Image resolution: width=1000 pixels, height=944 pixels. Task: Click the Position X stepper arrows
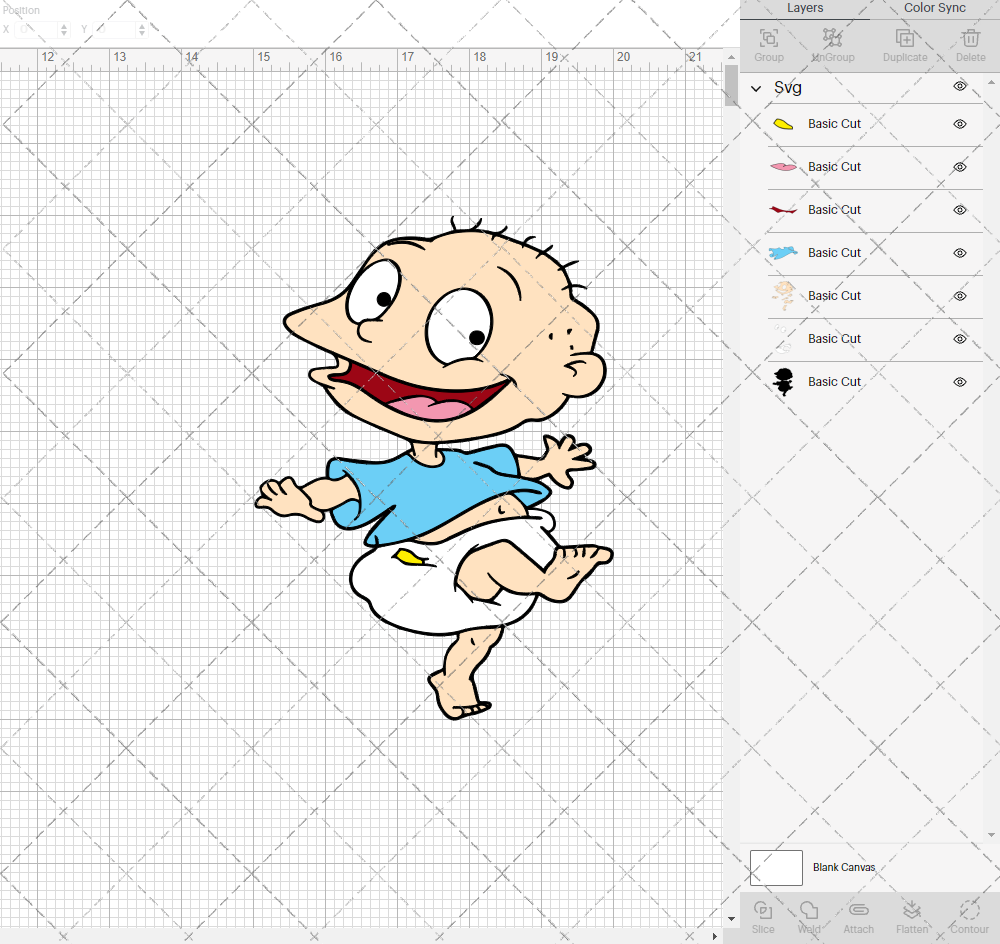(x=64, y=29)
